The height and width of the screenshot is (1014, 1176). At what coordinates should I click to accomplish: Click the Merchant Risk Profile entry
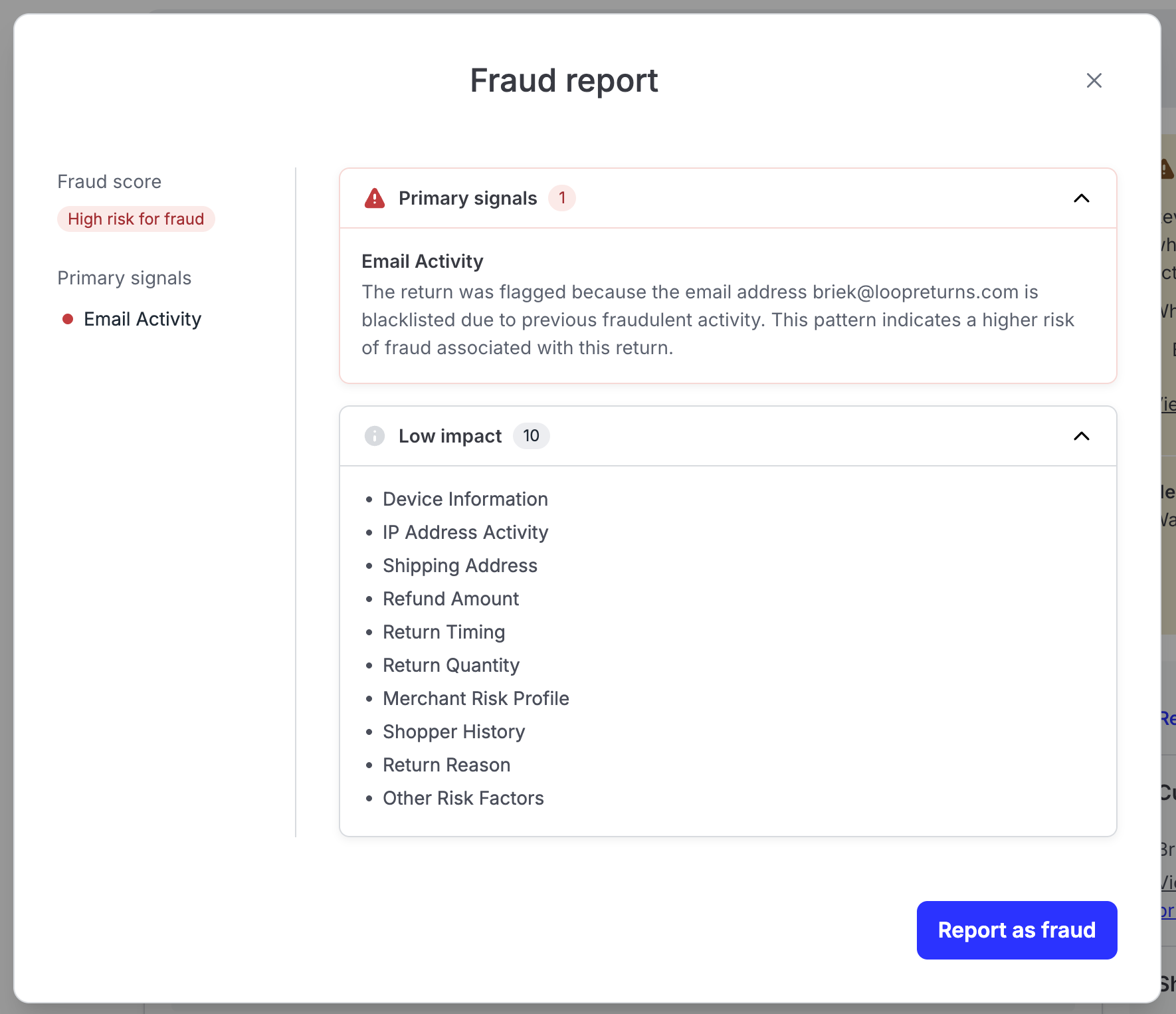476,698
